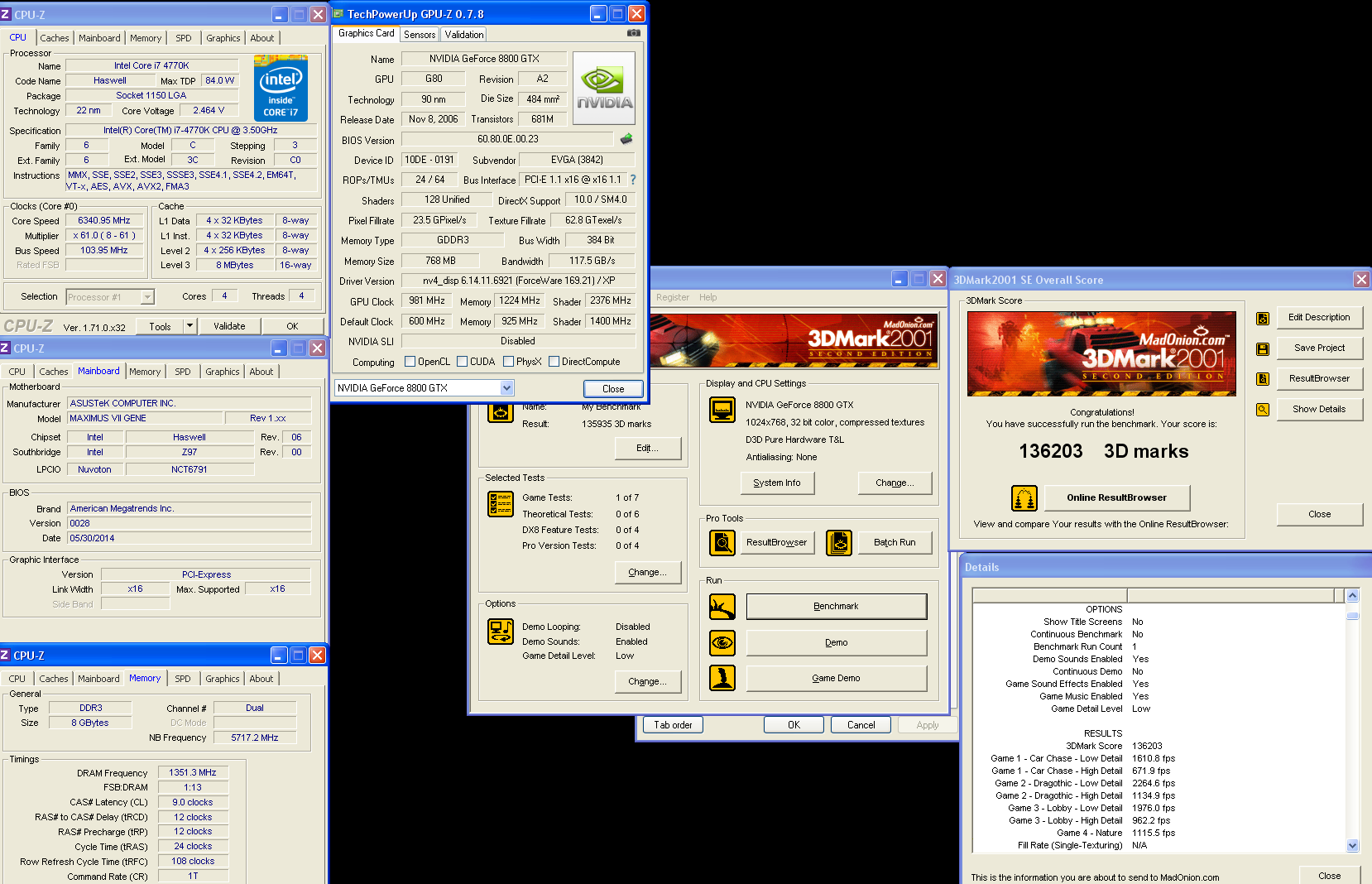
Task: Click the Validate button in CPU-Z
Action: click(x=229, y=326)
